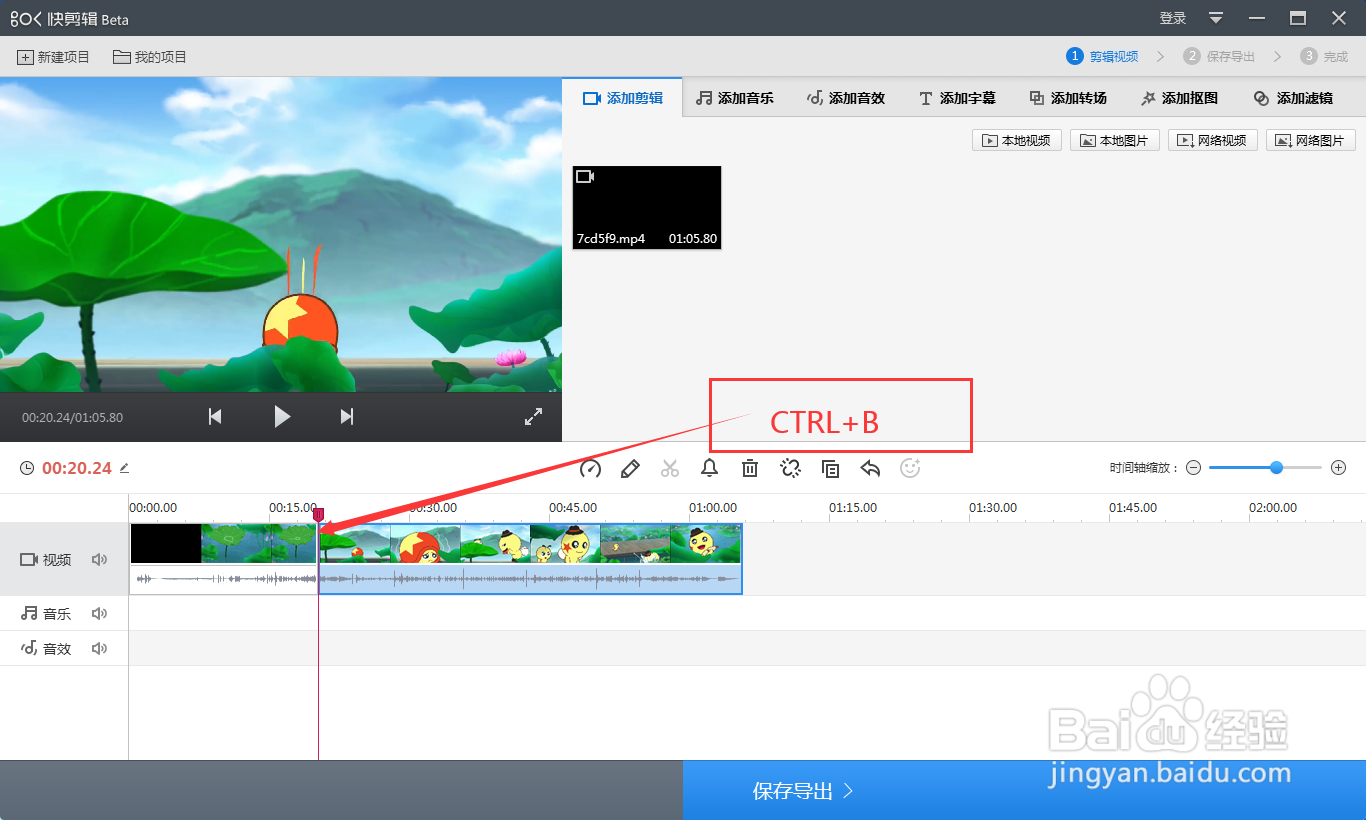The height and width of the screenshot is (820, 1366).
Task: Play the video preview
Action: coord(282,417)
